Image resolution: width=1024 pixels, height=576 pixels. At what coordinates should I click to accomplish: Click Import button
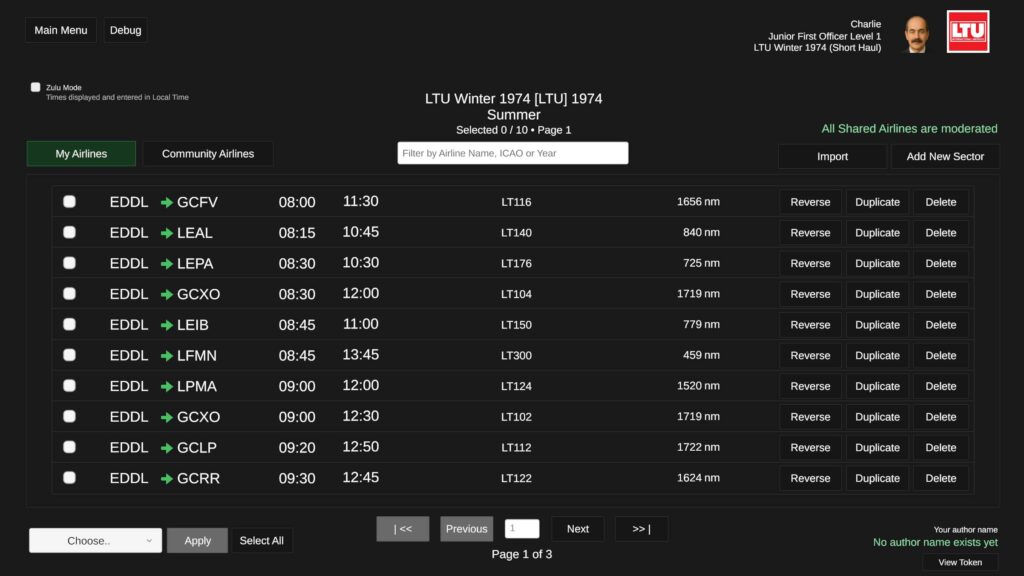coord(832,156)
